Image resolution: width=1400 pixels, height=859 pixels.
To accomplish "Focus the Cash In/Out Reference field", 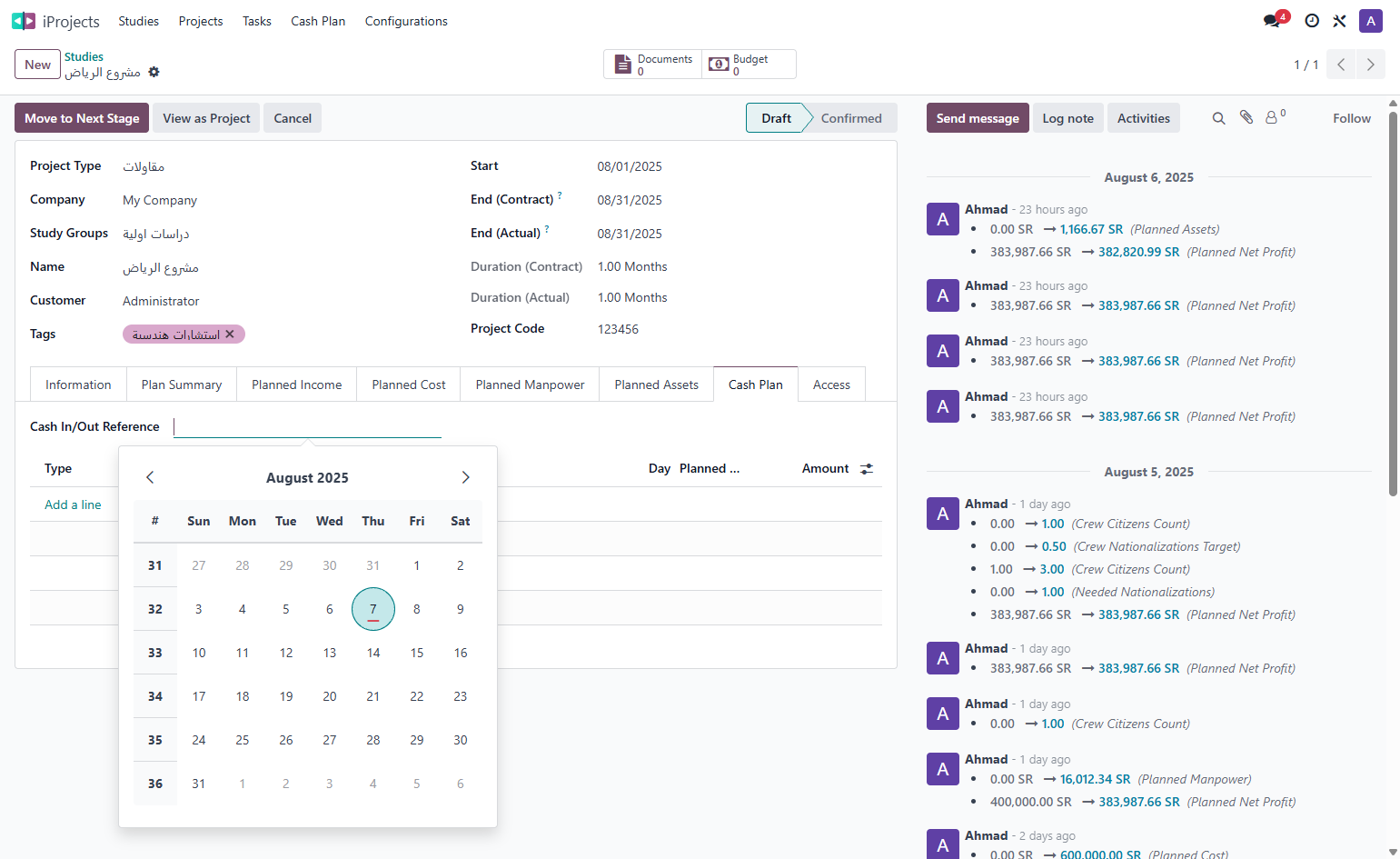I will [x=307, y=426].
